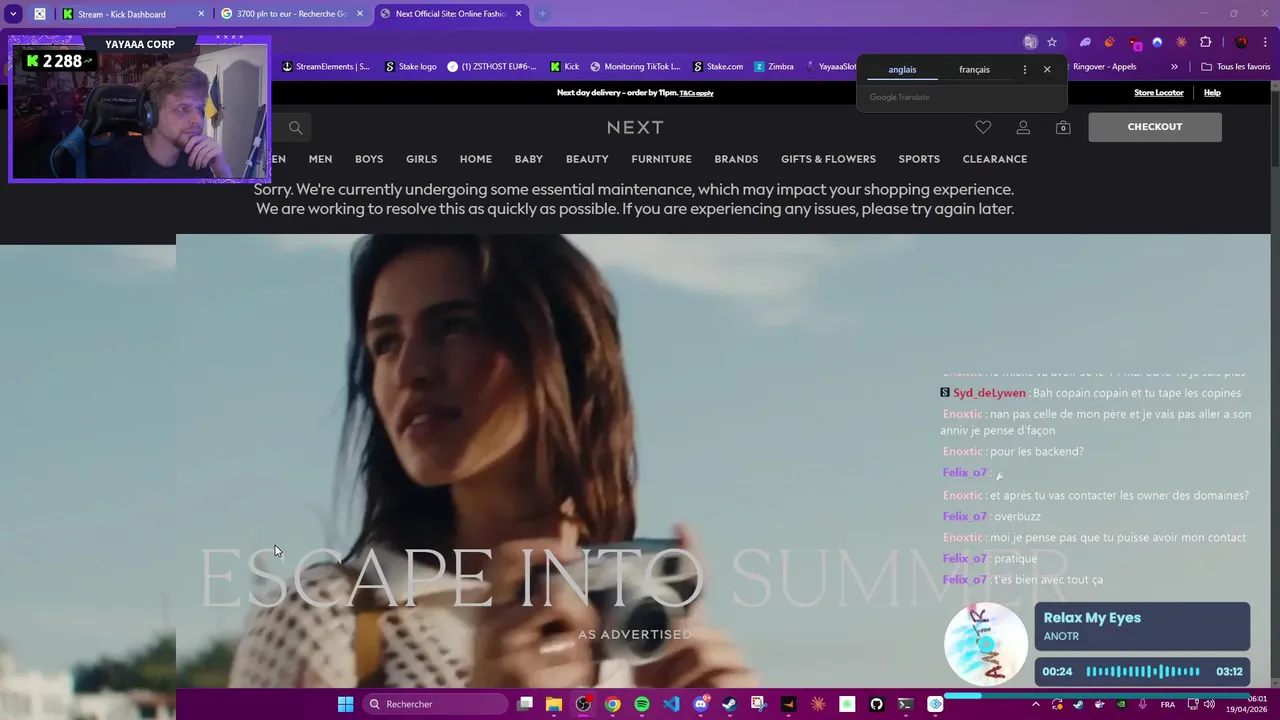Show more bookmarks with the chevron
The height and width of the screenshot is (720, 1280).
click(1174, 67)
